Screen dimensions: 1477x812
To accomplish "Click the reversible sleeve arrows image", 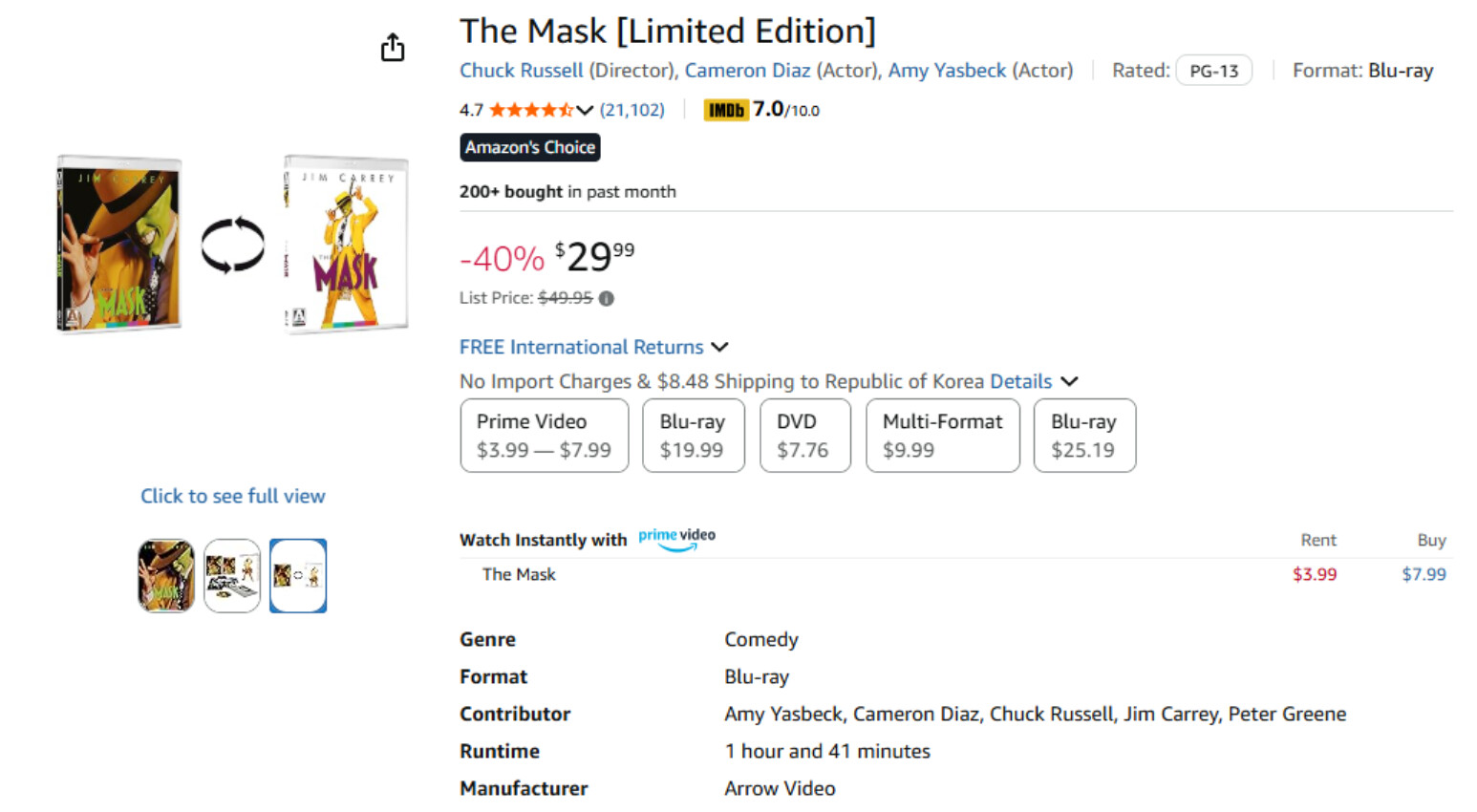I will coord(232,245).
